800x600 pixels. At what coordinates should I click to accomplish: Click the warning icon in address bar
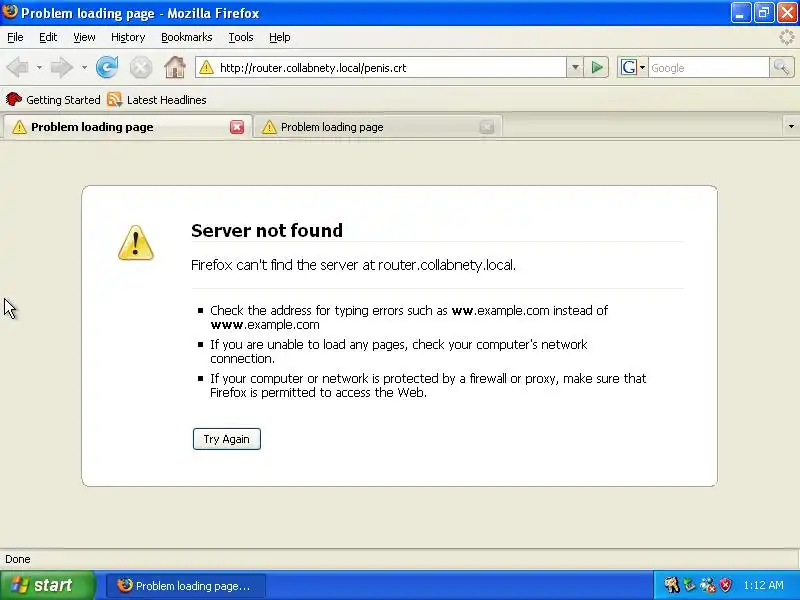click(206, 67)
